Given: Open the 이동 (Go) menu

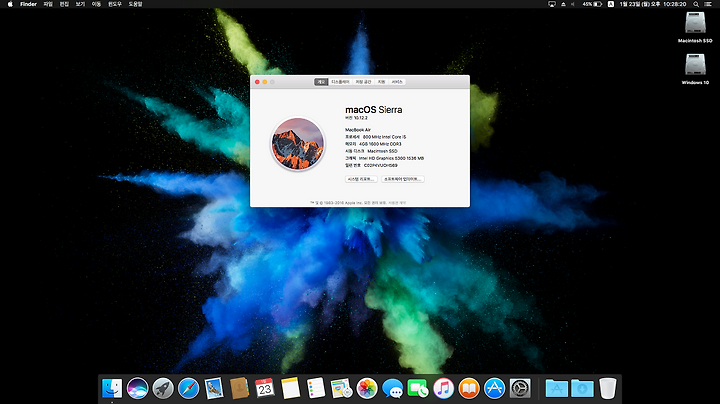Looking at the screenshot, I should pyautogui.click(x=96, y=4).
